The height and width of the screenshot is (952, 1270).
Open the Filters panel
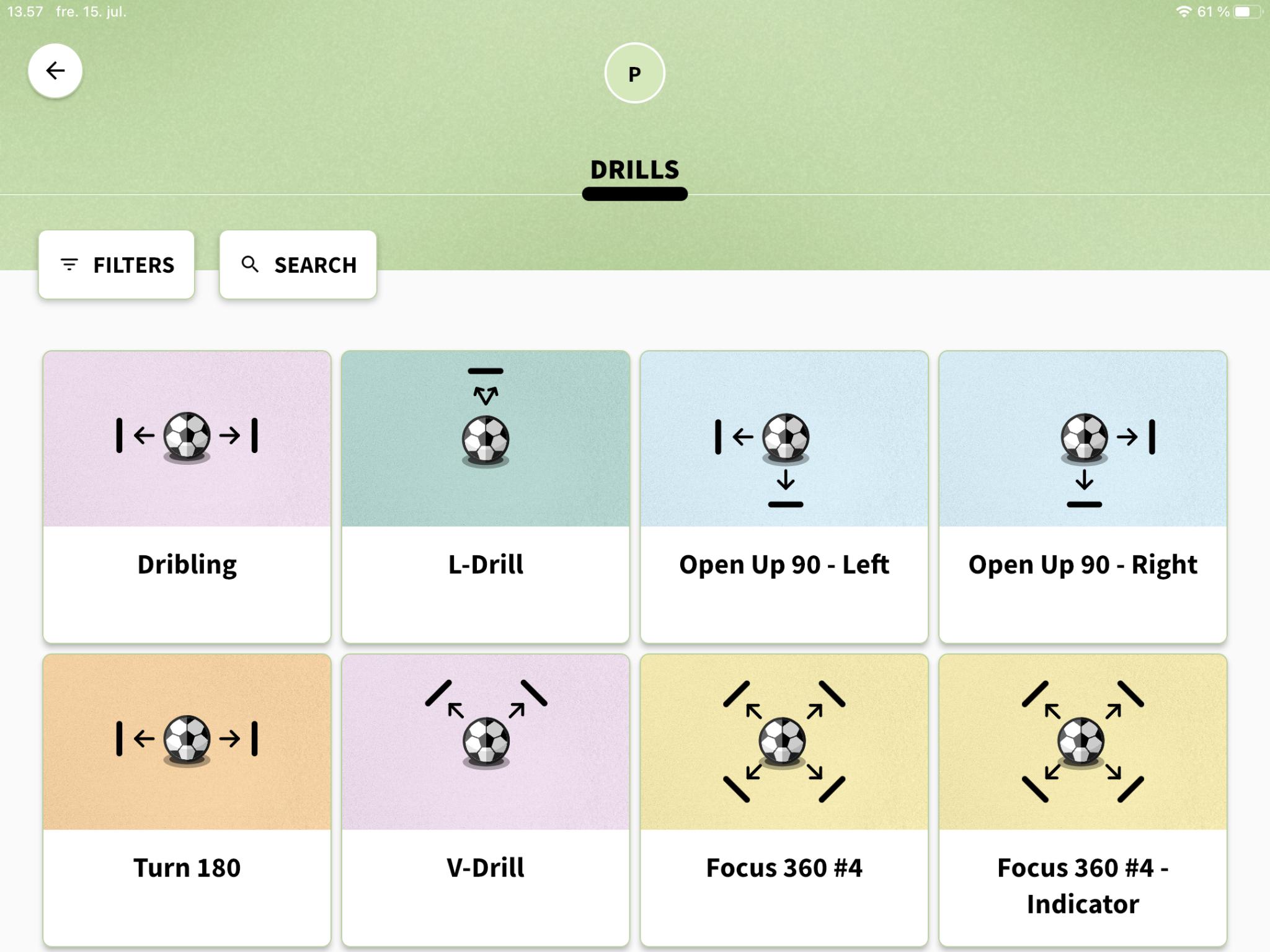click(117, 265)
